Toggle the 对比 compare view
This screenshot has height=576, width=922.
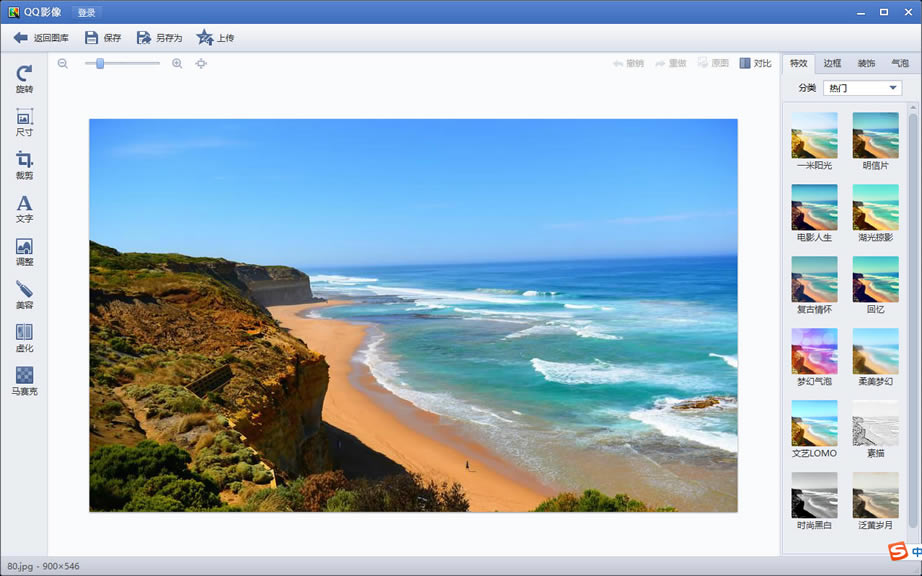[755, 63]
